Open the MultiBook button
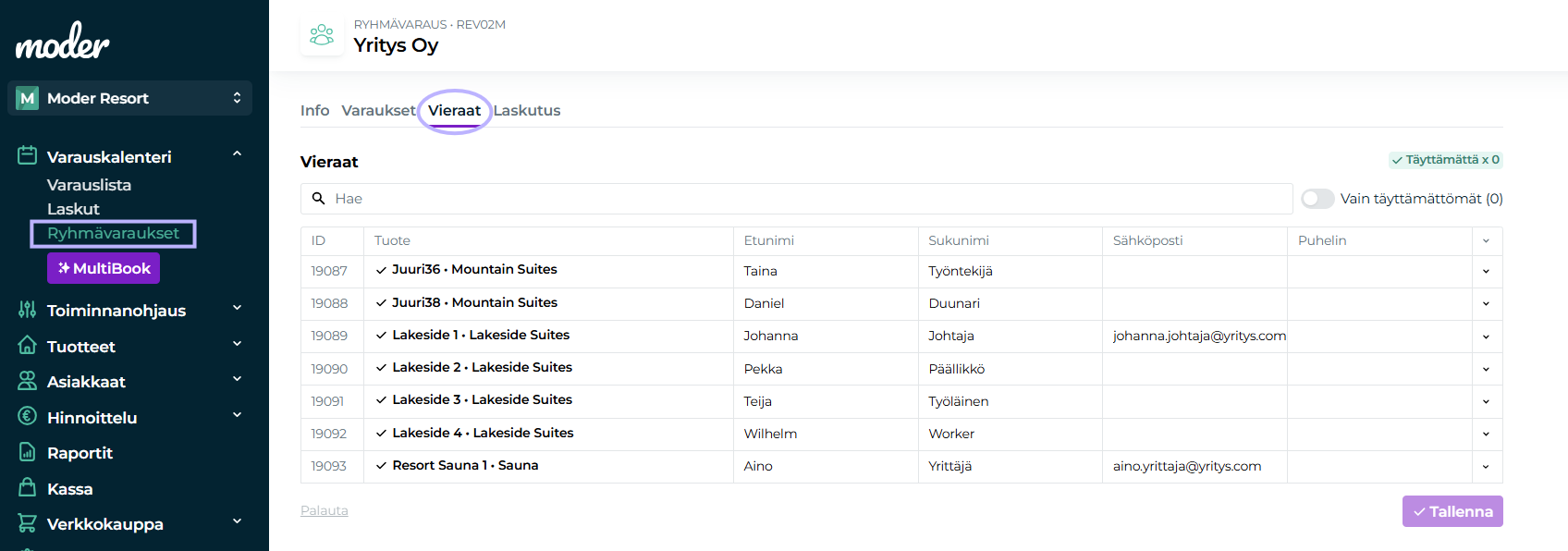 [x=104, y=268]
